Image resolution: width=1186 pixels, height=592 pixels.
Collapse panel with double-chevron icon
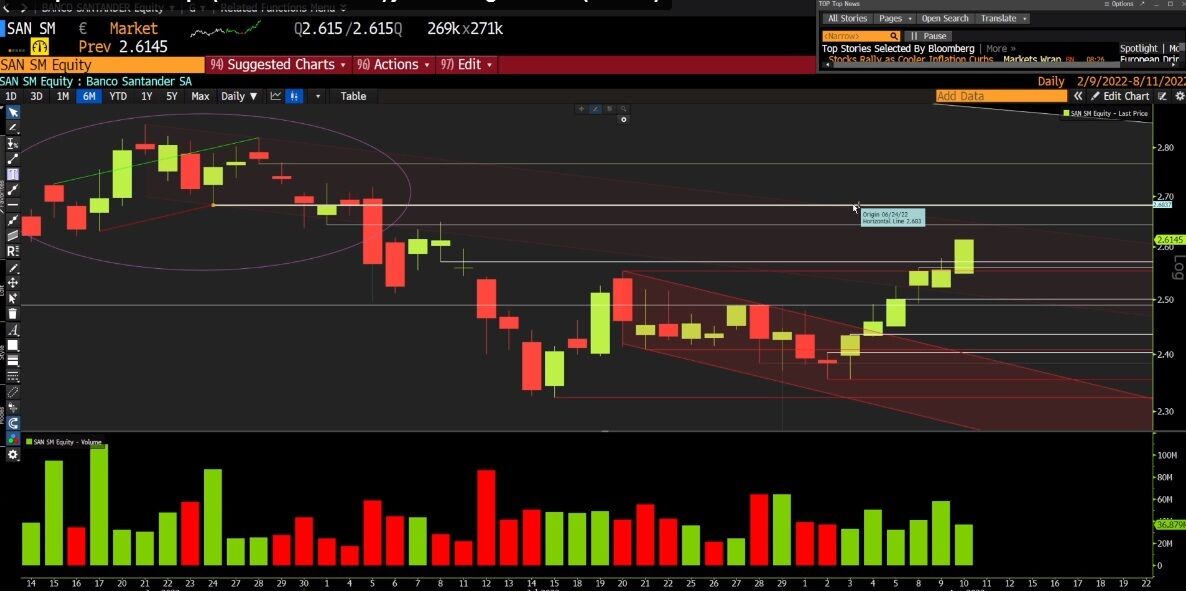pos(1078,96)
